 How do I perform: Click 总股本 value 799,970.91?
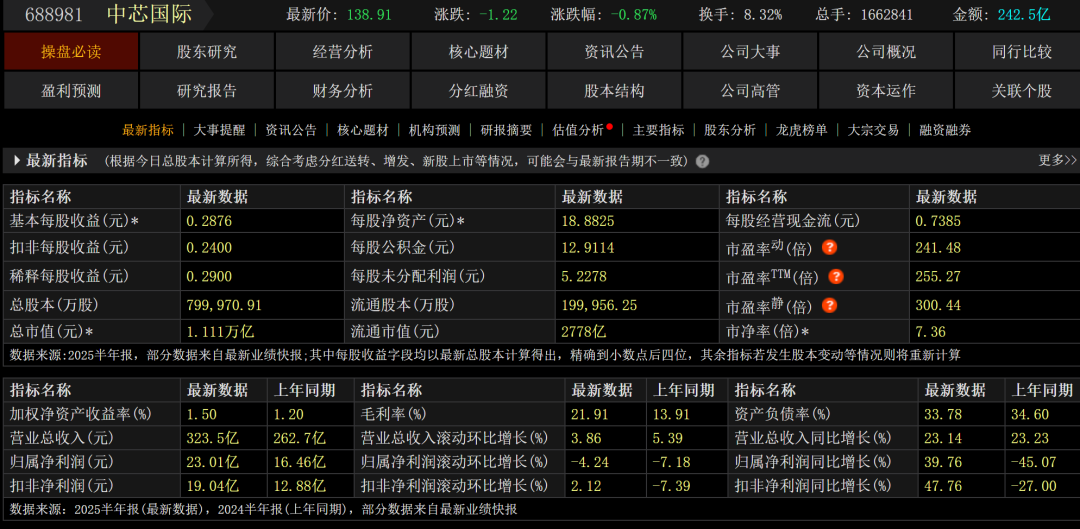pyautogui.click(x=225, y=304)
